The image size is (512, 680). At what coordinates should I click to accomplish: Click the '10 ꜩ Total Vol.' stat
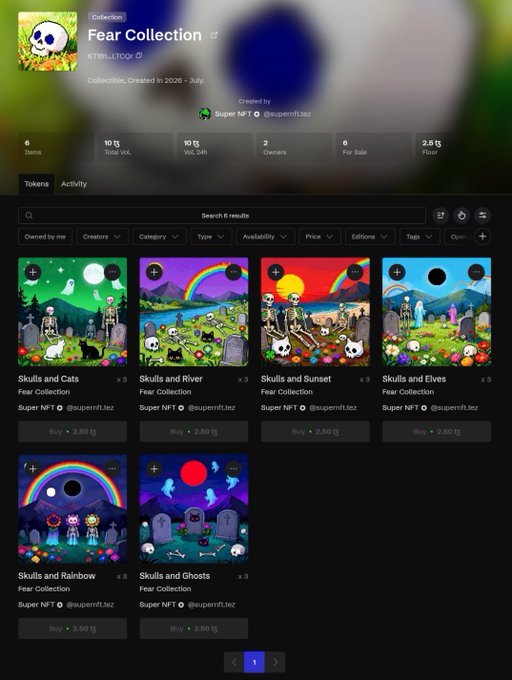point(135,147)
